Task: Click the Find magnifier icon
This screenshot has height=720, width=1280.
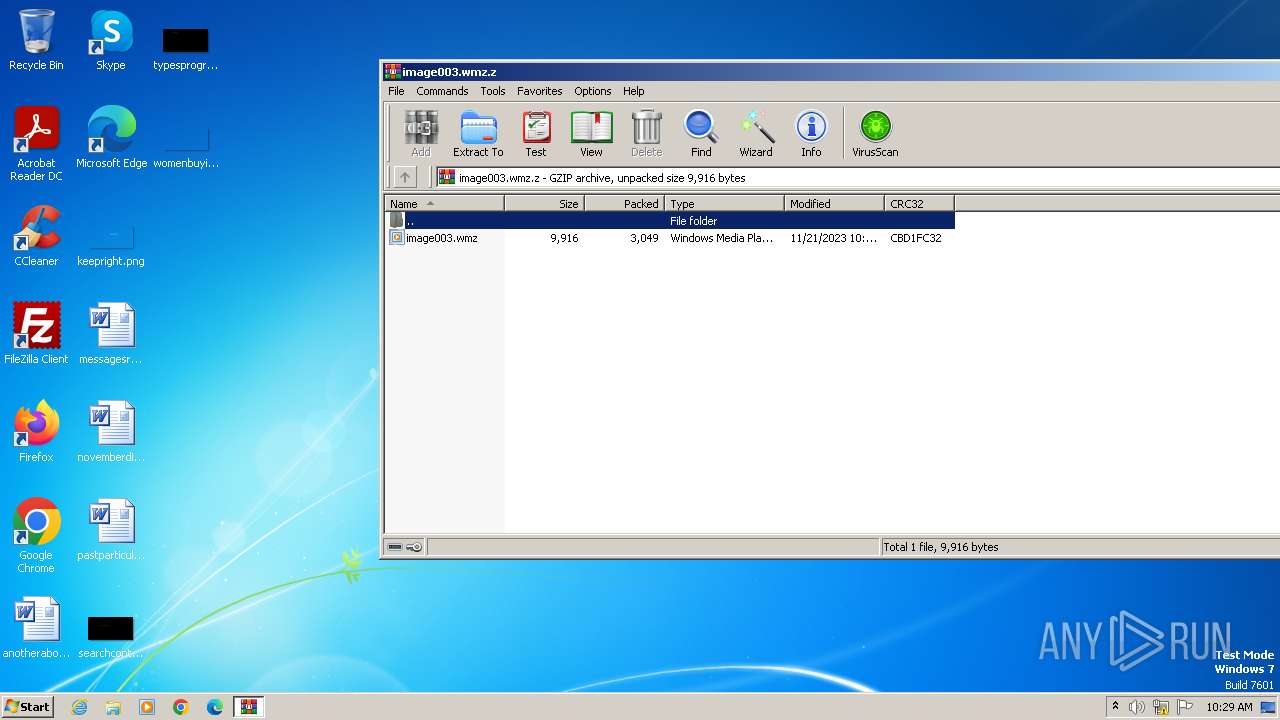Action: tap(701, 134)
